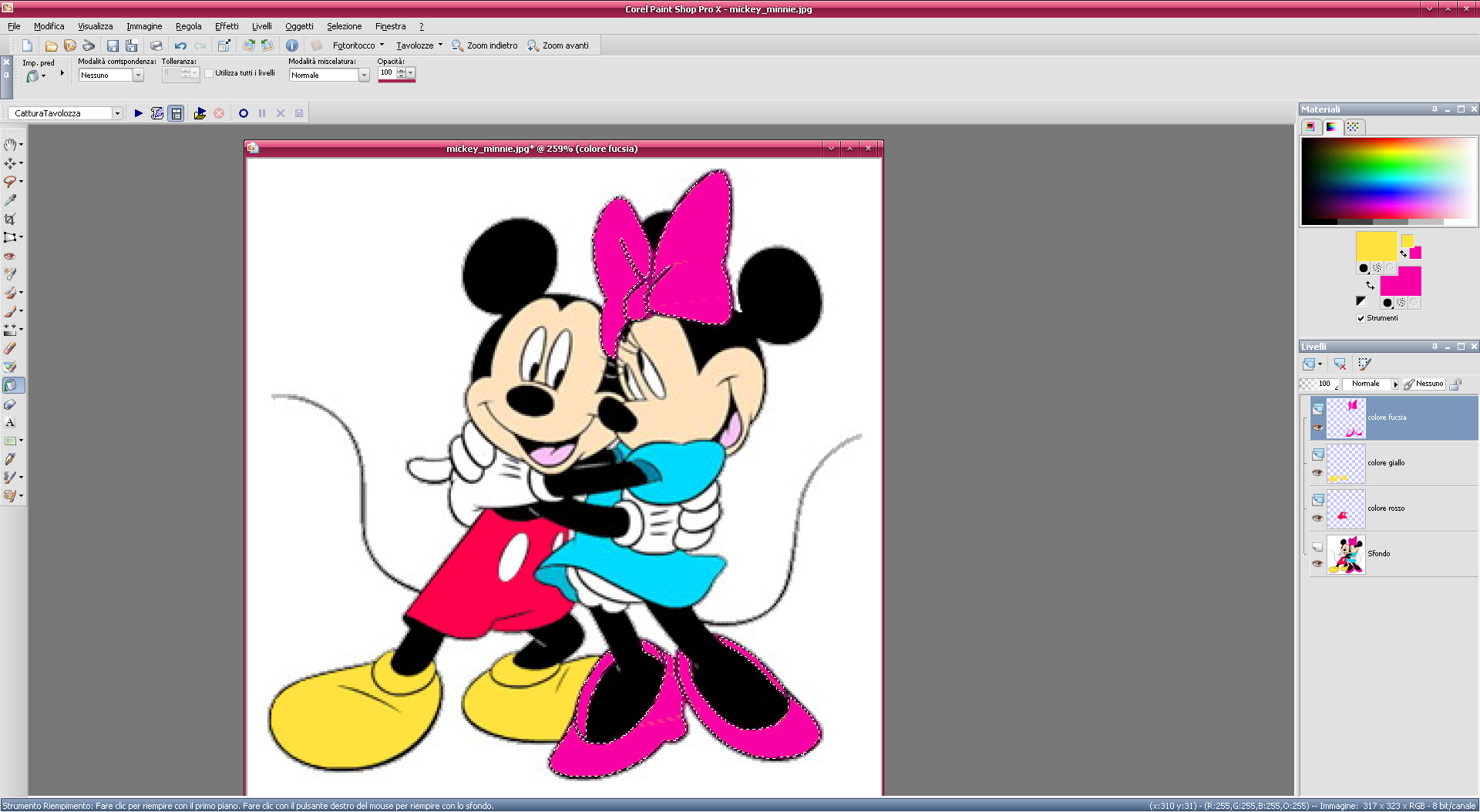This screenshot has height=812, width=1480.
Task: Open the Immagine menu
Action: point(144,26)
